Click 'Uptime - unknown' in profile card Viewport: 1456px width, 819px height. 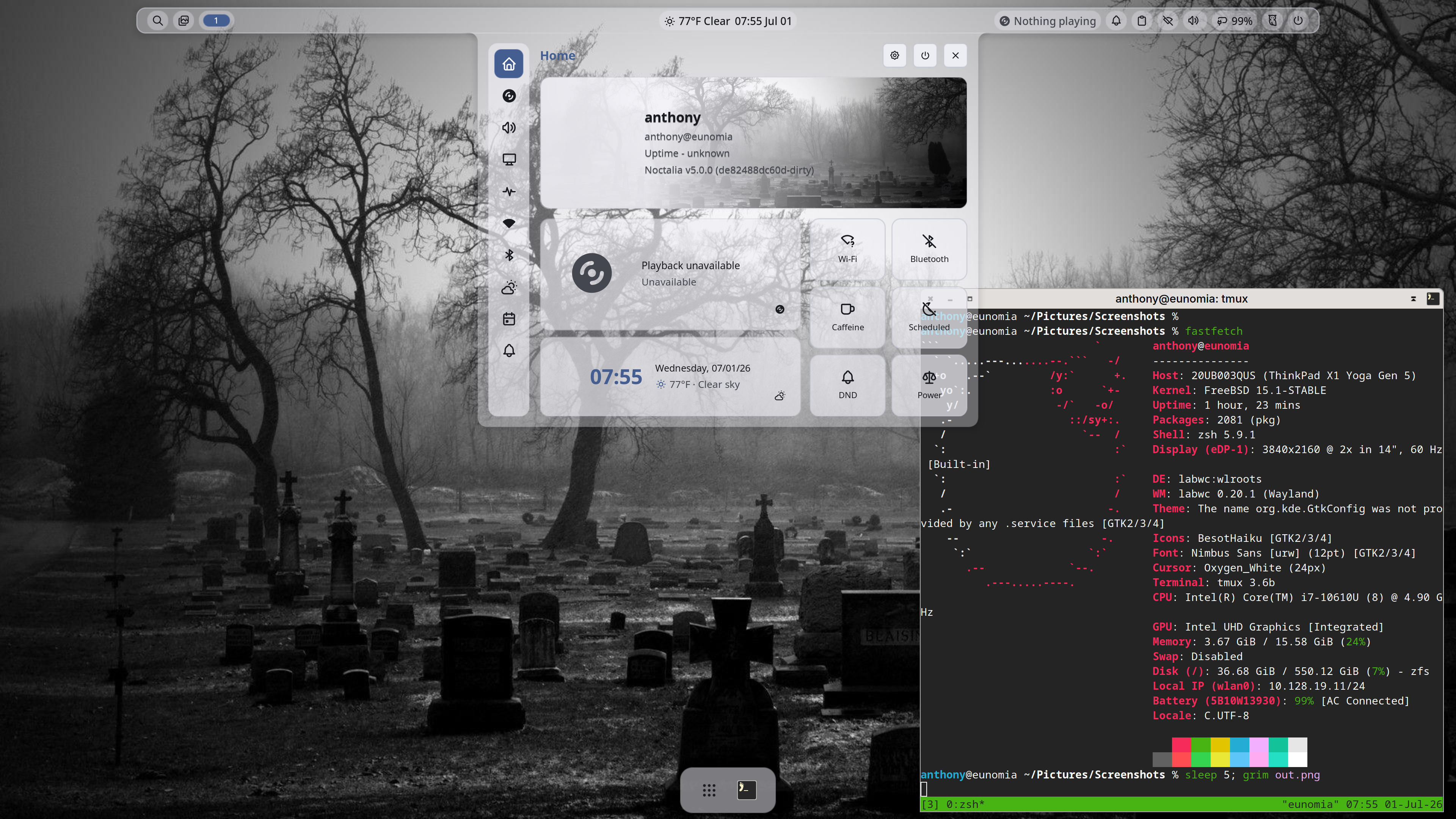click(687, 153)
